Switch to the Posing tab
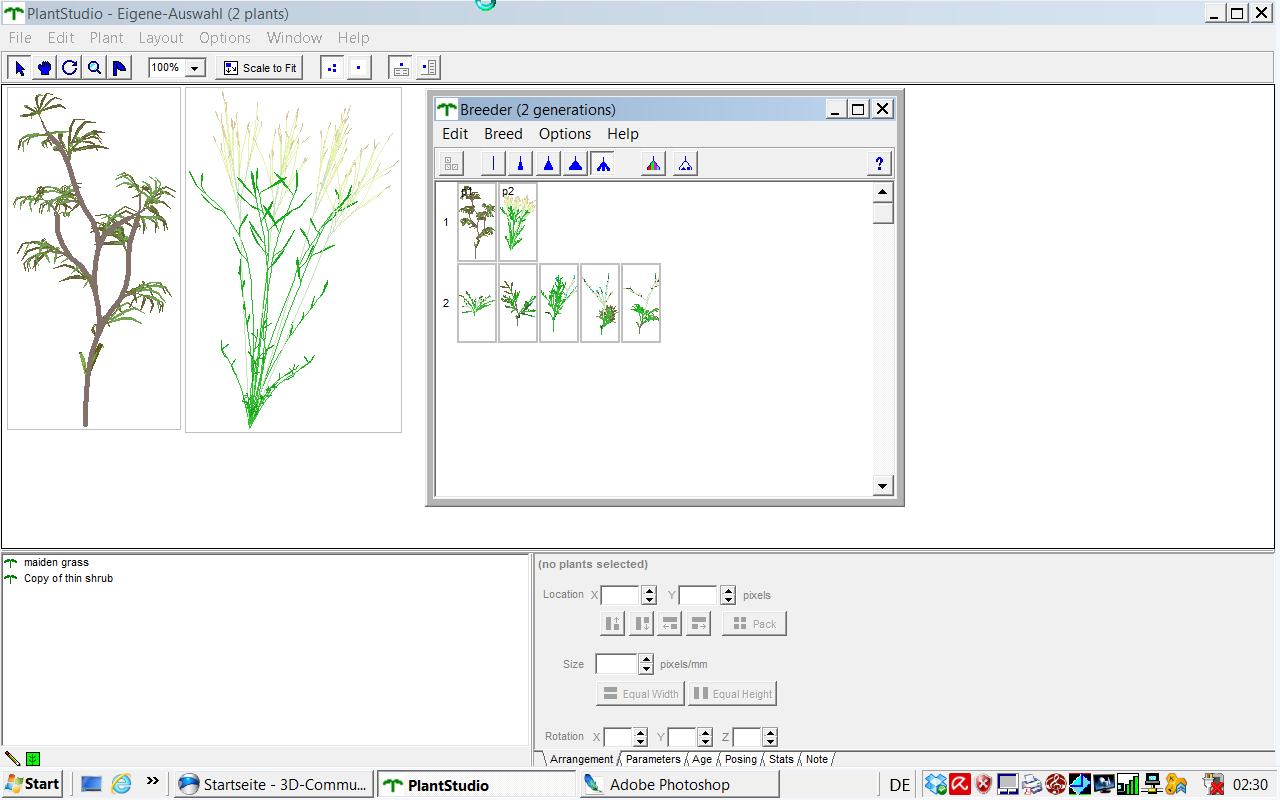Screen dimensions: 1280x800 pos(741,760)
